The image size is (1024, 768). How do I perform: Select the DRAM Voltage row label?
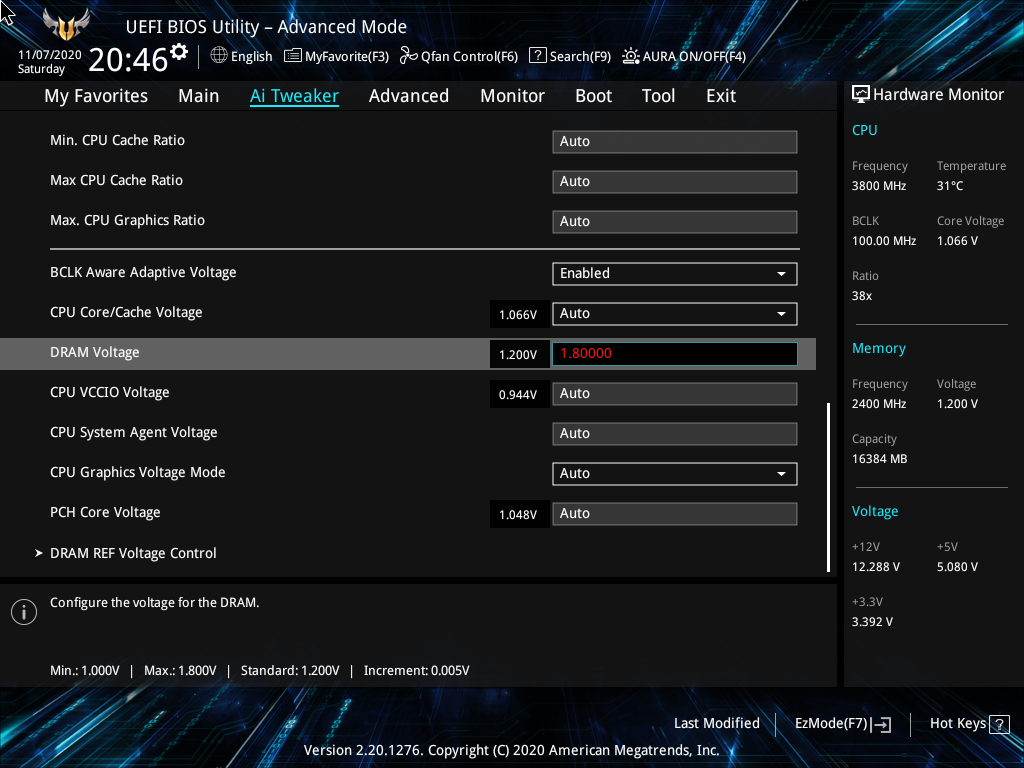click(95, 353)
